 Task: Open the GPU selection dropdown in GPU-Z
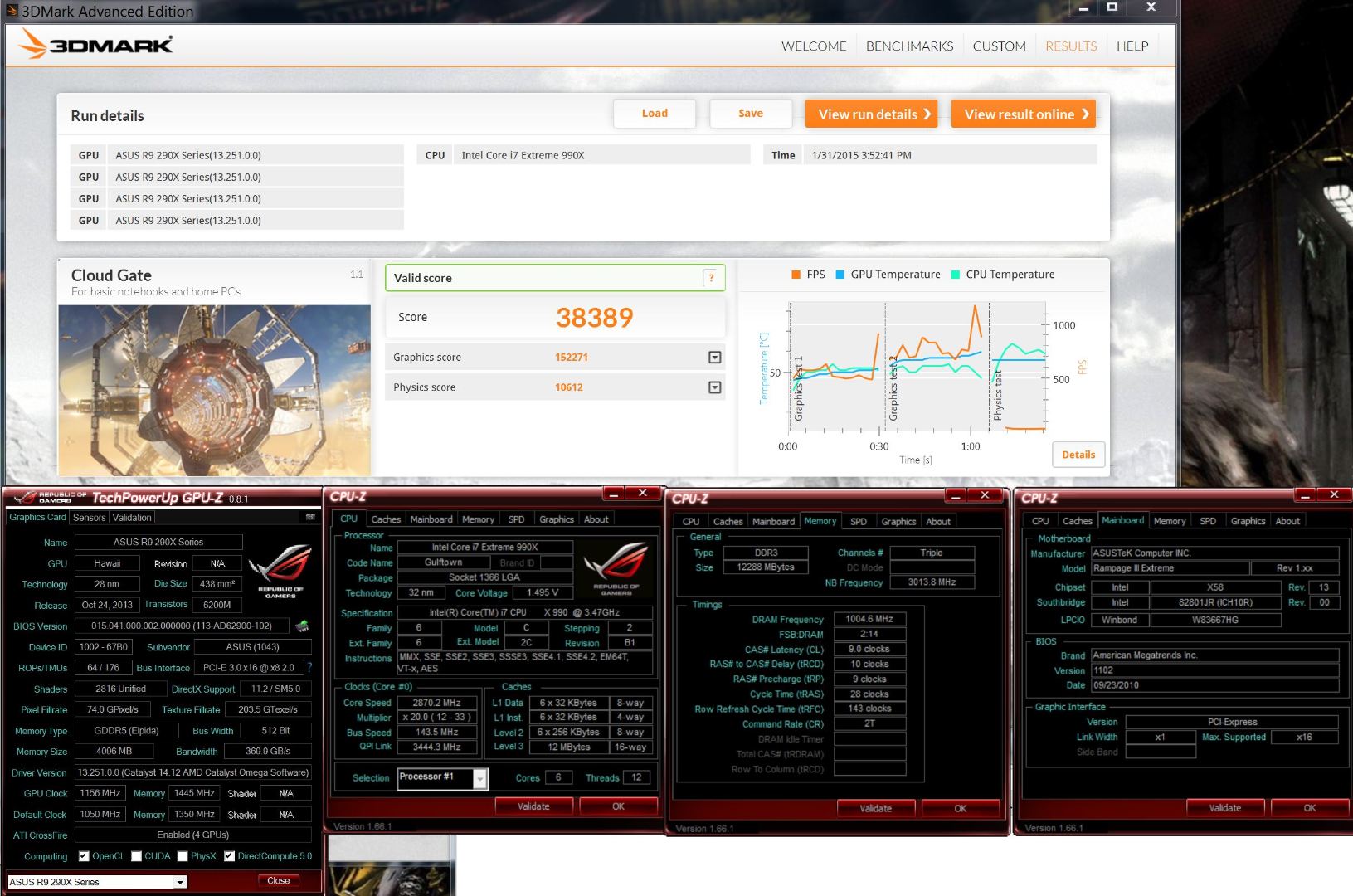coord(180,882)
